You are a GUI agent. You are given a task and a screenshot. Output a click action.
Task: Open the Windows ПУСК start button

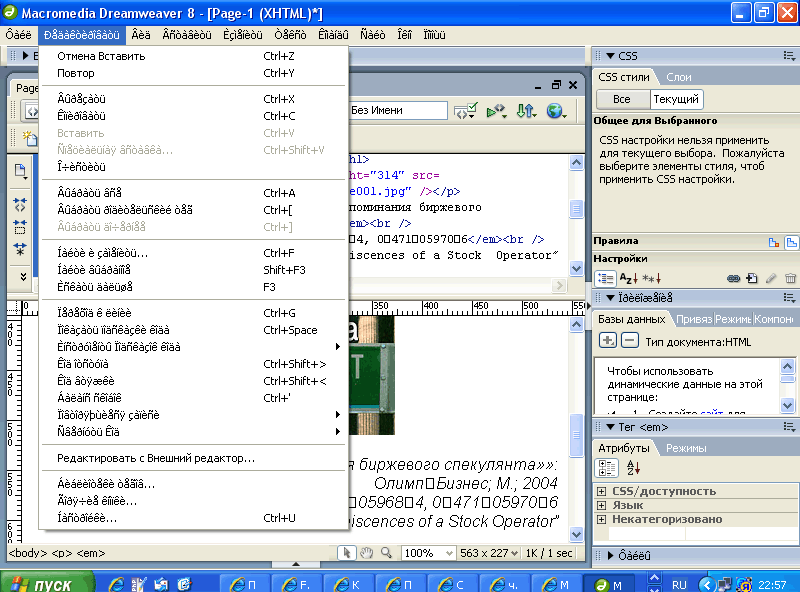[47, 583]
